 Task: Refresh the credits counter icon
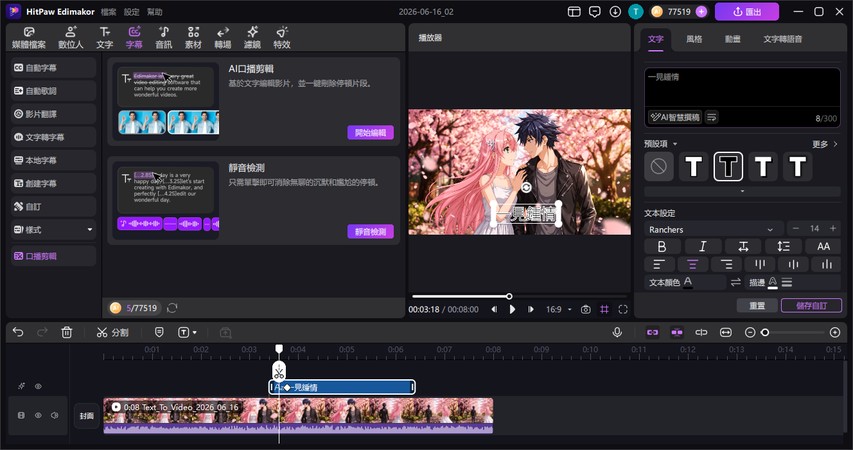[x=172, y=308]
